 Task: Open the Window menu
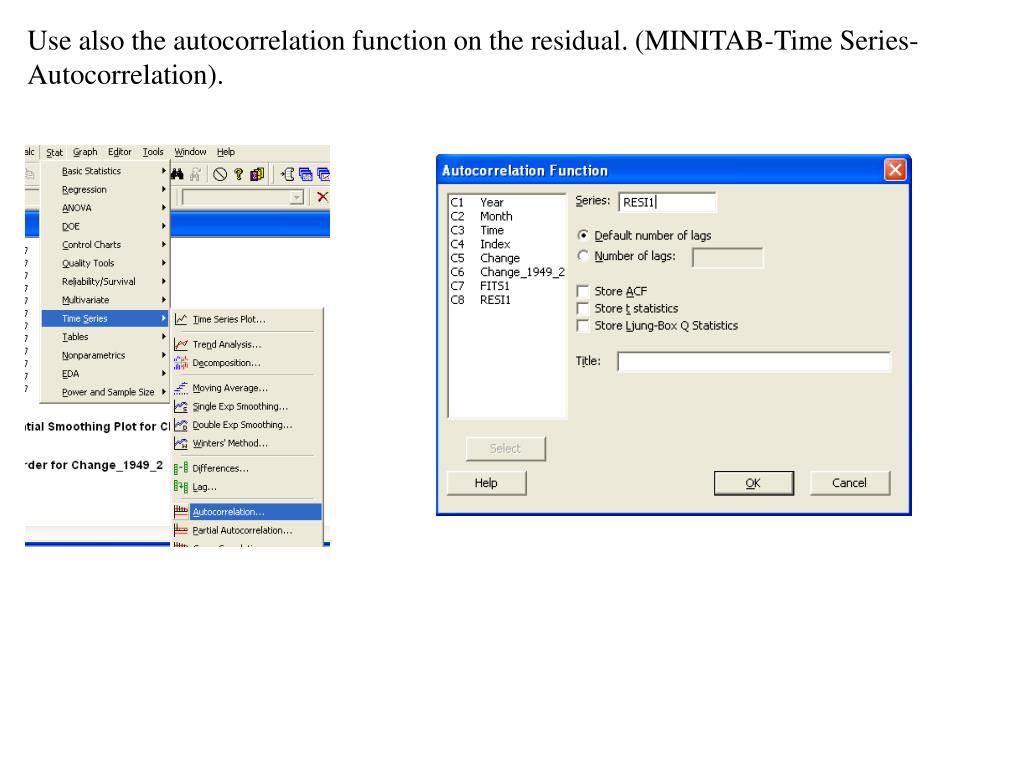tap(190, 152)
